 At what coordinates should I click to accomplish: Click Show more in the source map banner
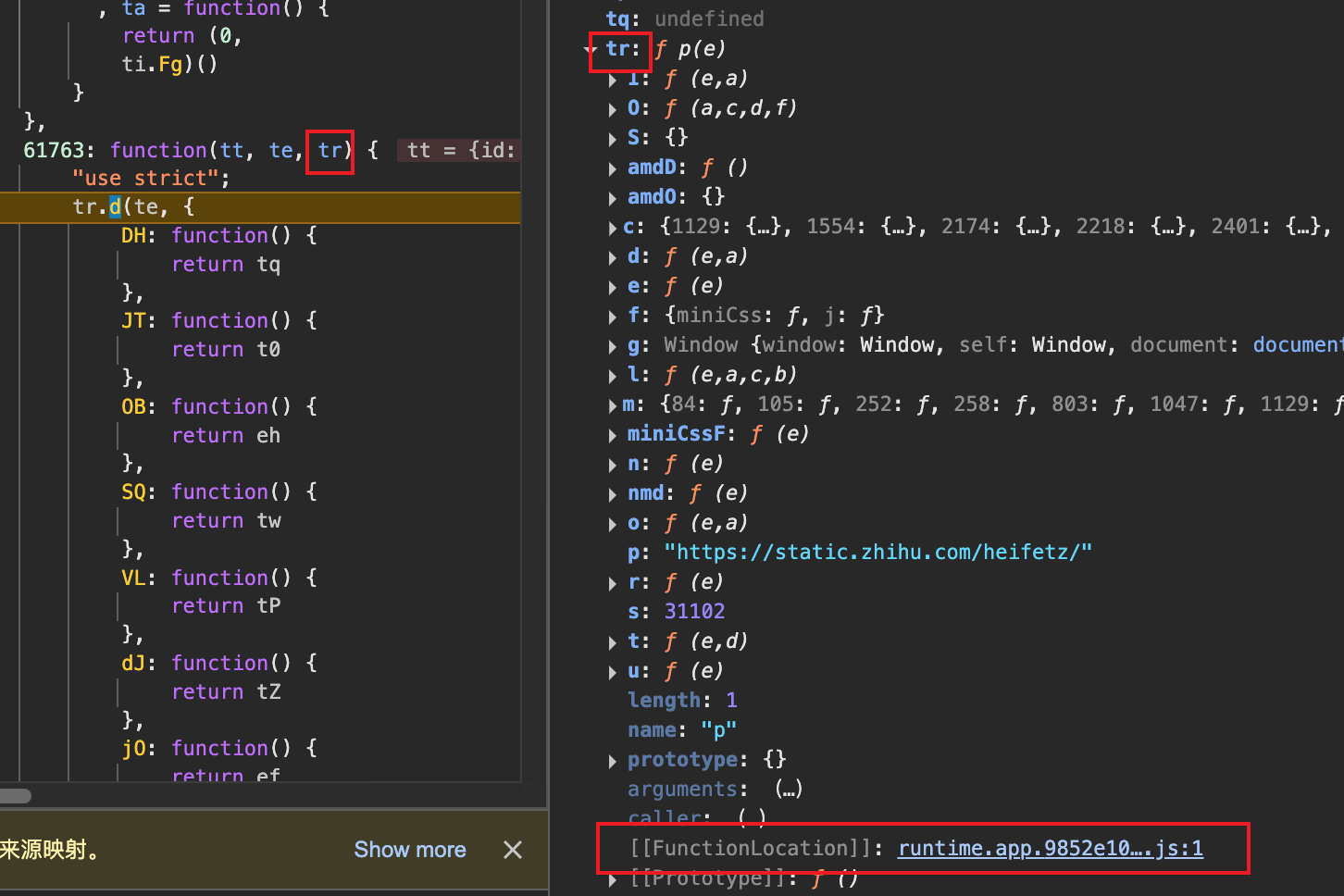(x=410, y=850)
